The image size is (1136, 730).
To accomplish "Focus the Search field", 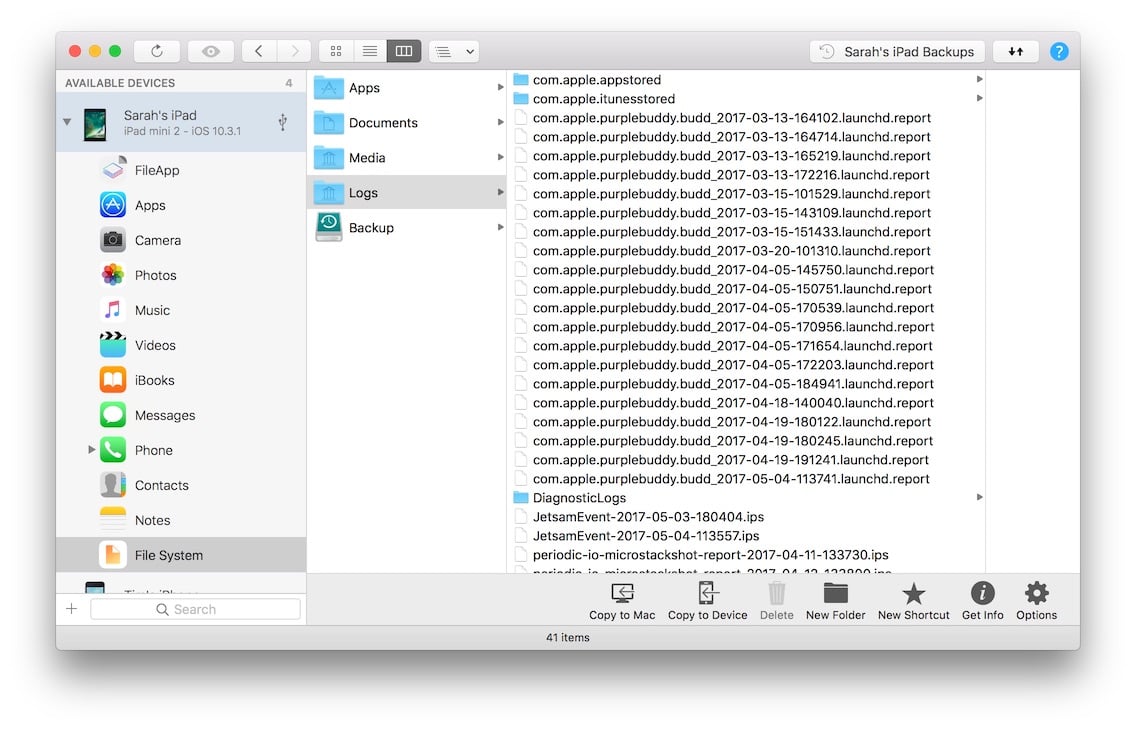I will [196, 609].
